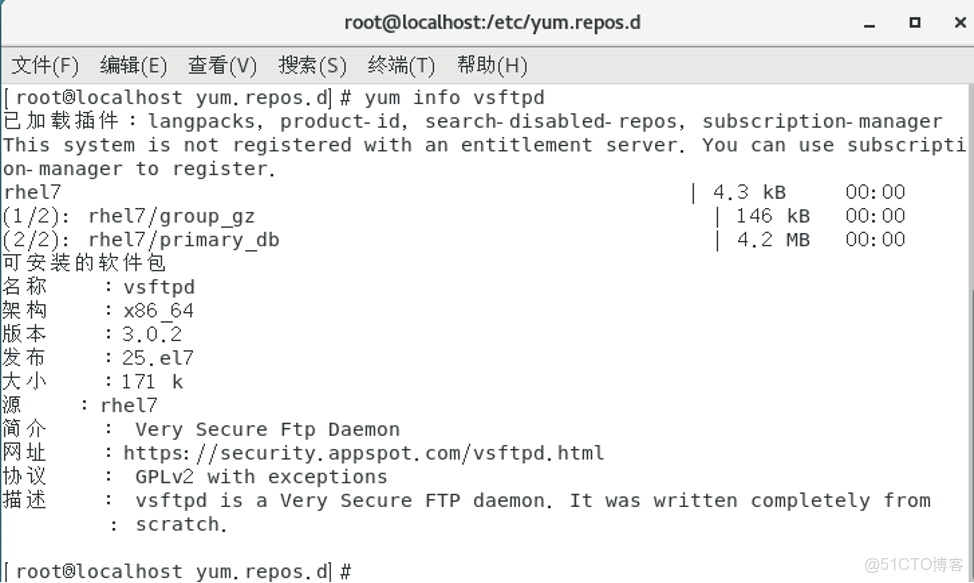The width and height of the screenshot is (974, 583).
Task: Click the 171 k size value
Action: point(150,381)
